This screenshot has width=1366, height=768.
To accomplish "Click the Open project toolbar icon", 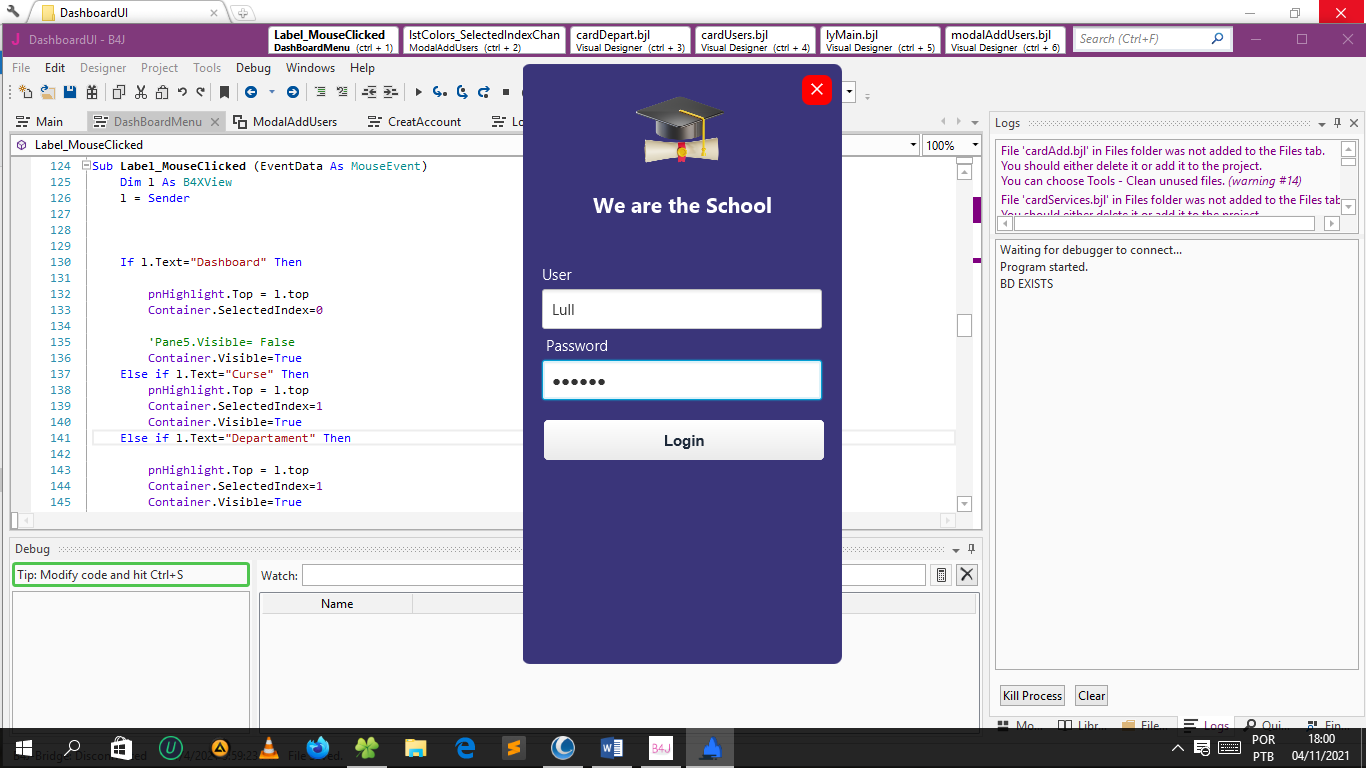I will tap(48, 92).
